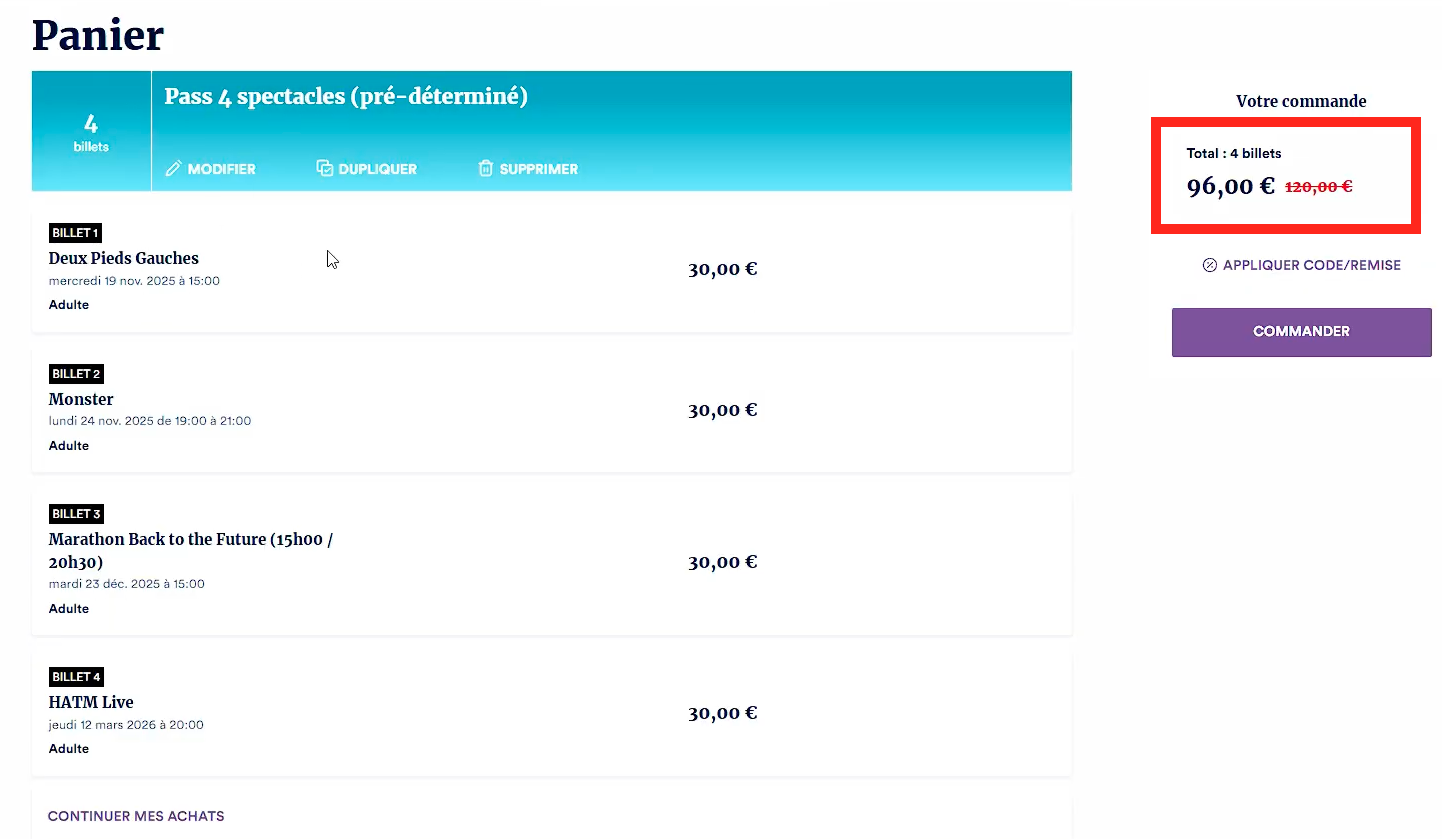Click the BILLET 3 black badge
The height and width of the screenshot is (839, 1442).
76,514
